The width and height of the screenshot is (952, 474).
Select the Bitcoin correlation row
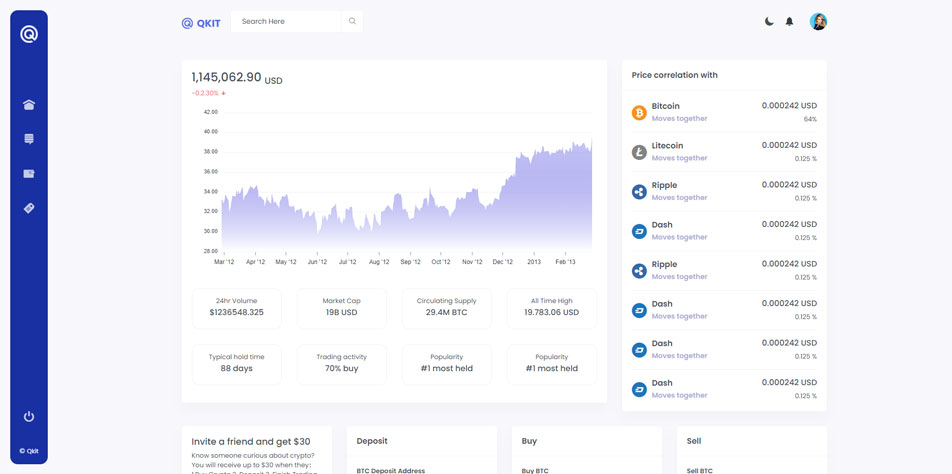pyautogui.click(x=724, y=112)
